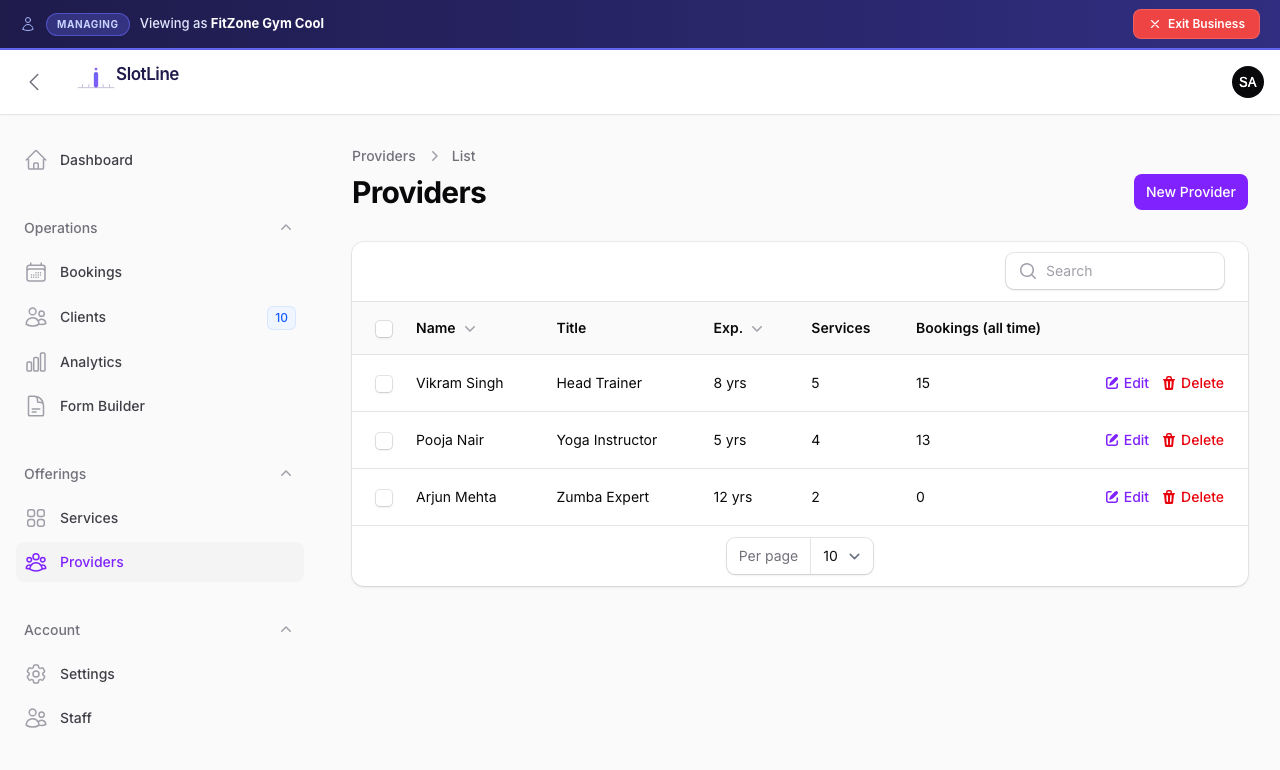Open the Per page dropdown

coord(842,556)
